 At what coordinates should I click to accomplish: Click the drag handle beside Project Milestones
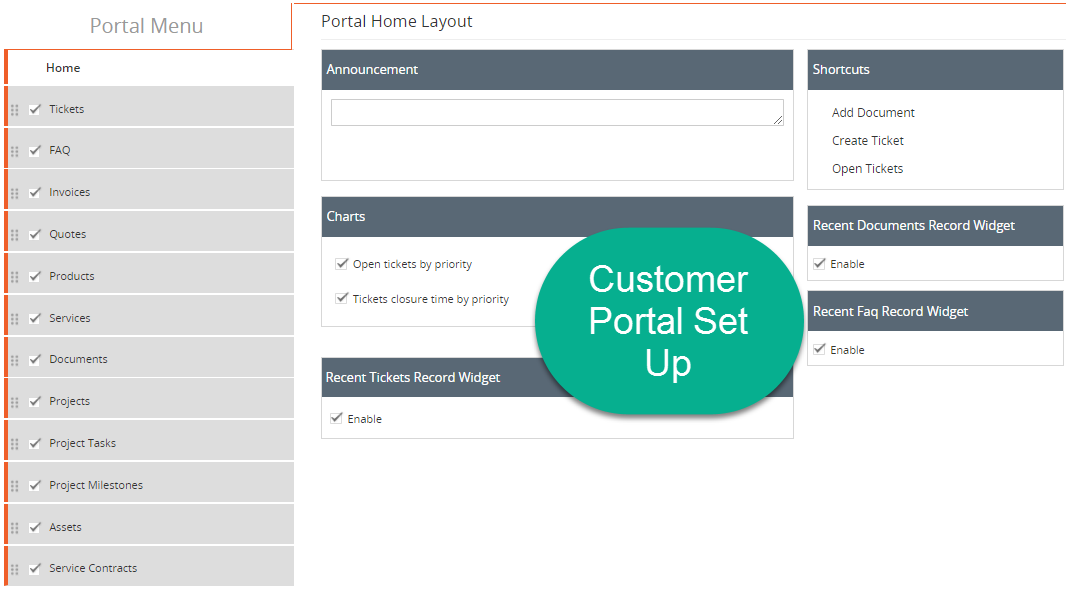click(x=14, y=485)
